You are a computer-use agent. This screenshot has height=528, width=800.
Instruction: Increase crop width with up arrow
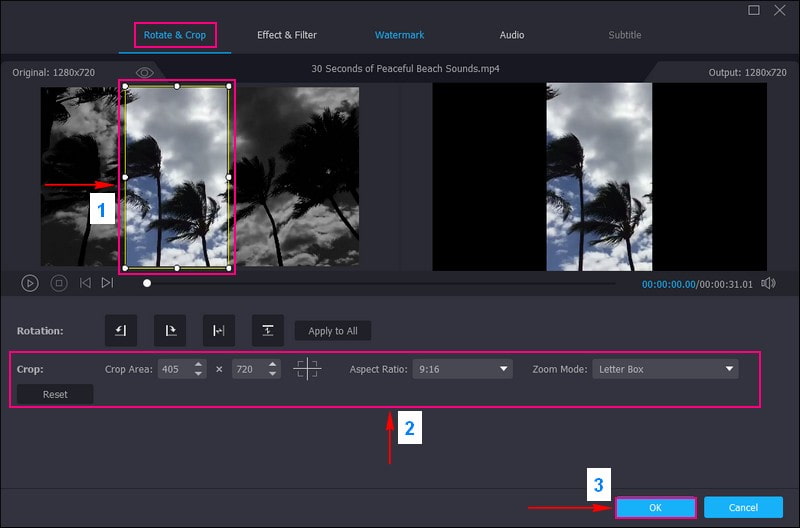coord(199,364)
